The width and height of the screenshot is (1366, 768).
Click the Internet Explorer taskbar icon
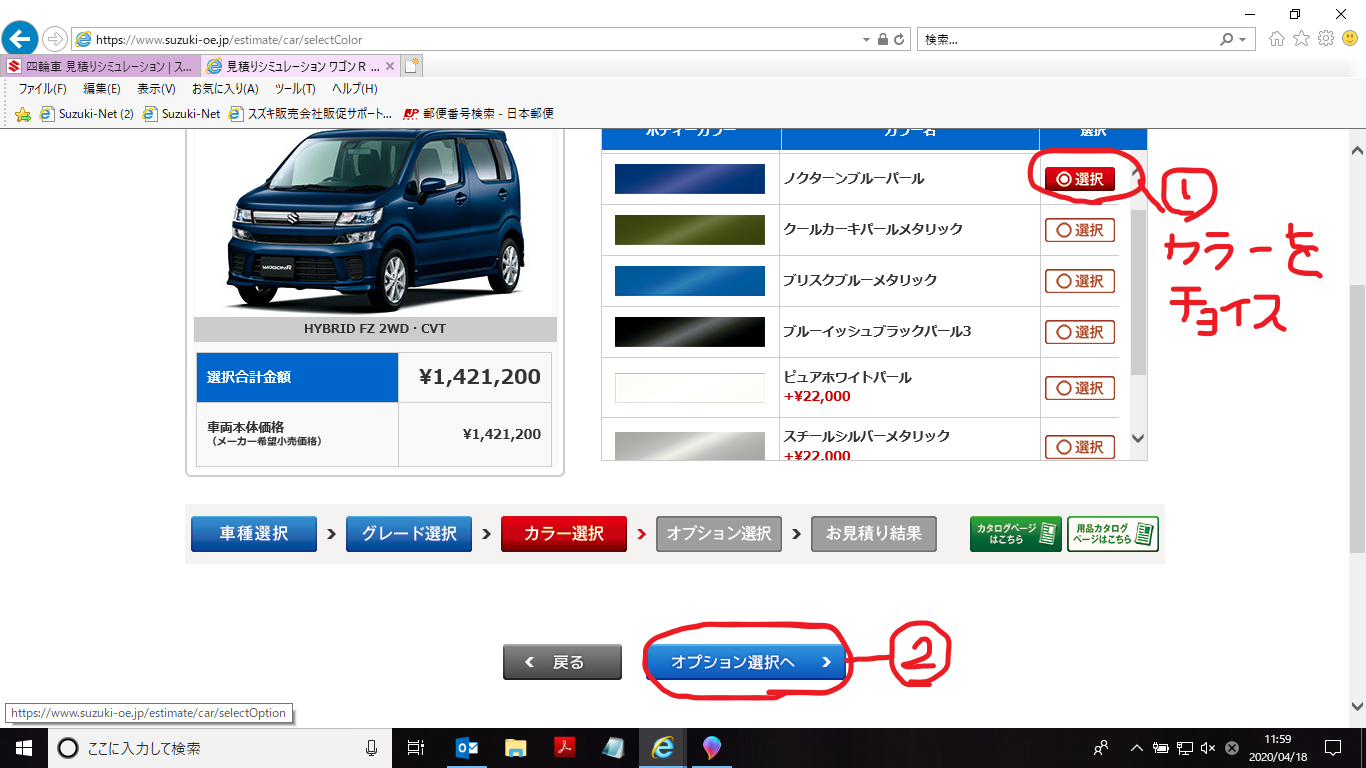tap(662, 747)
